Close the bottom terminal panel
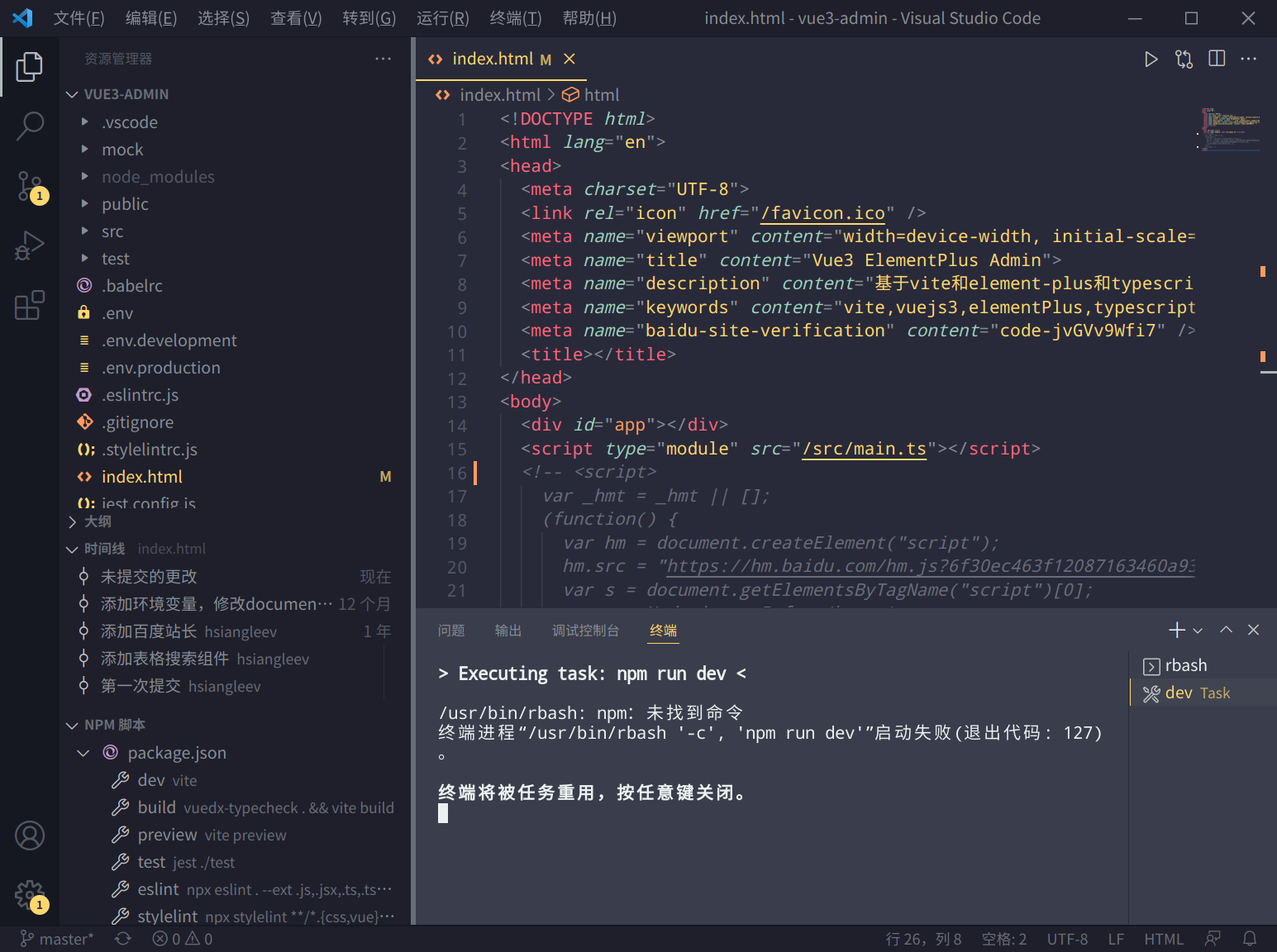This screenshot has height=952, width=1277. (1254, 631)
